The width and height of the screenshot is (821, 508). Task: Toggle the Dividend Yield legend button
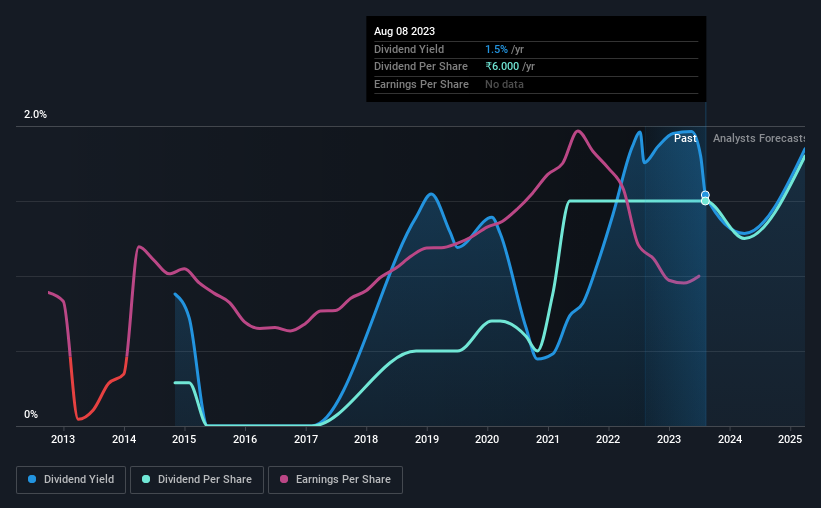coord(71,480)
